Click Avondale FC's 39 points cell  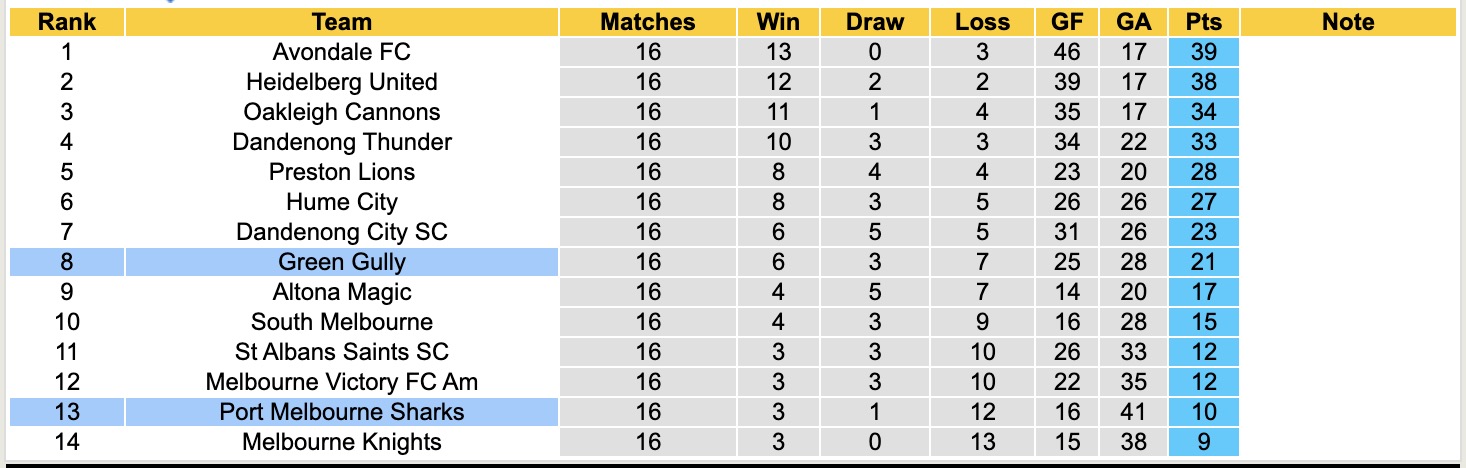click(1203, 52)
